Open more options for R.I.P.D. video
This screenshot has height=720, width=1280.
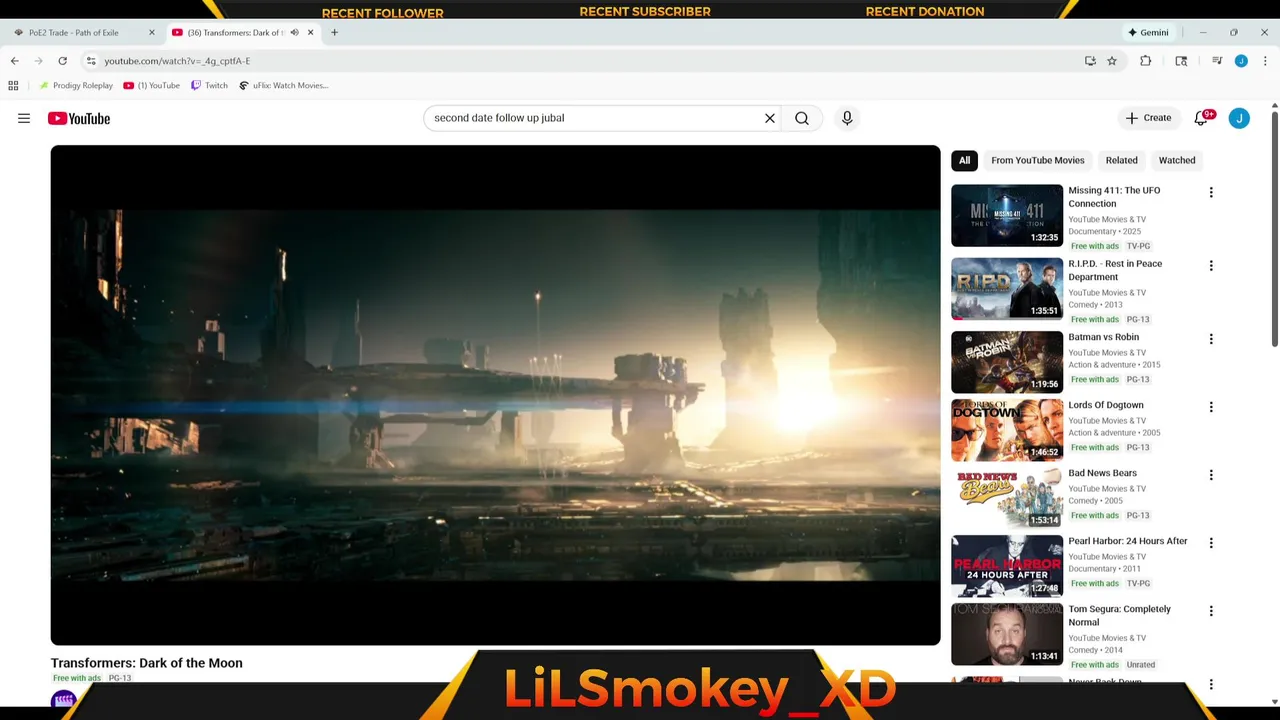pyautogui.click(x=1211, y=266)
